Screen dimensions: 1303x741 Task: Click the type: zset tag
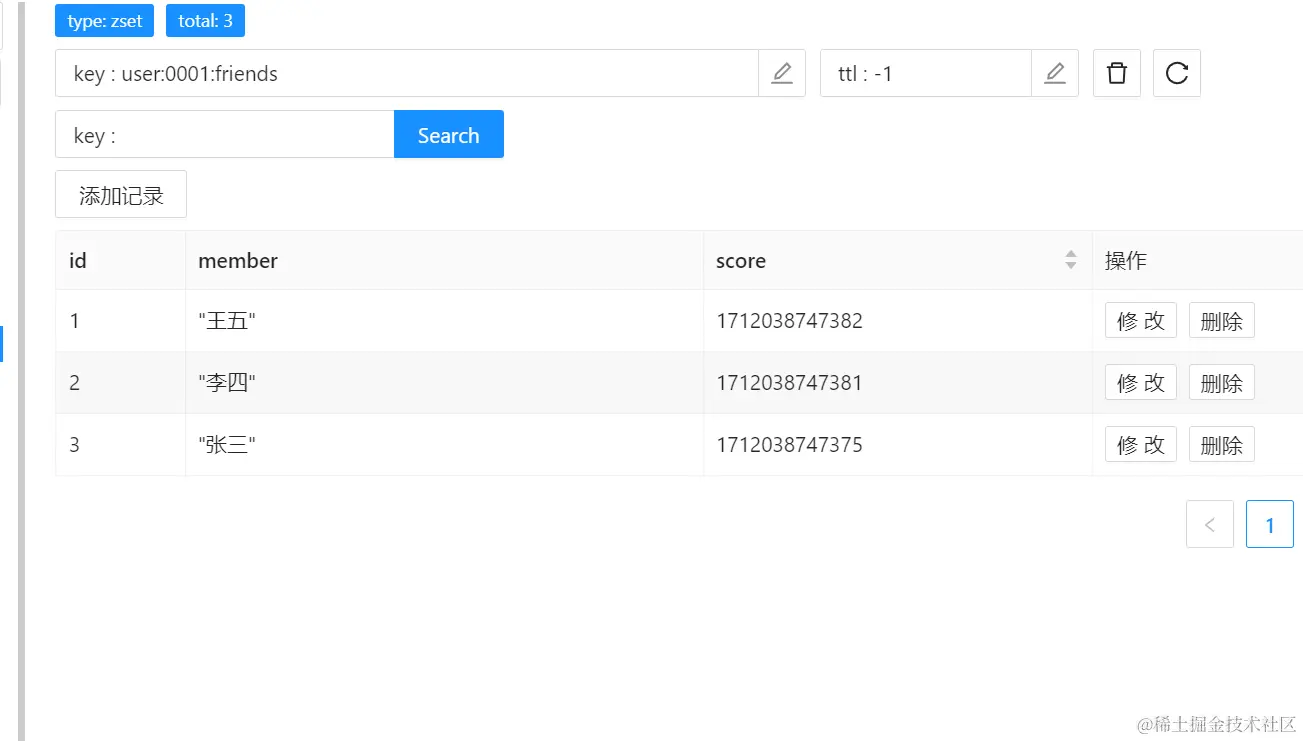click(x=104, y=20)
